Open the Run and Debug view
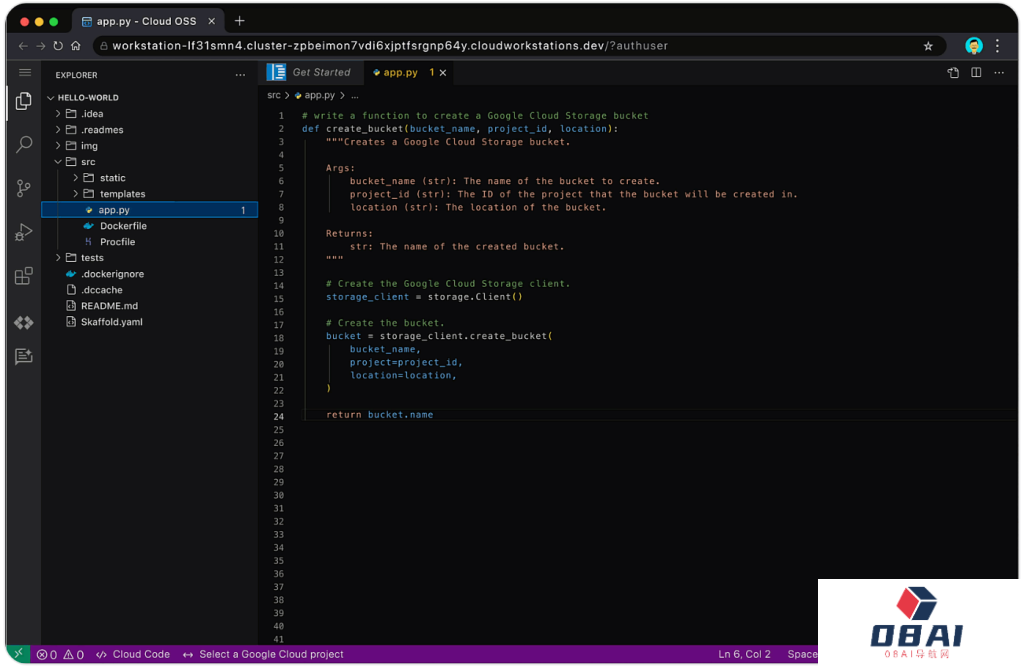 [x=24, y=232]
